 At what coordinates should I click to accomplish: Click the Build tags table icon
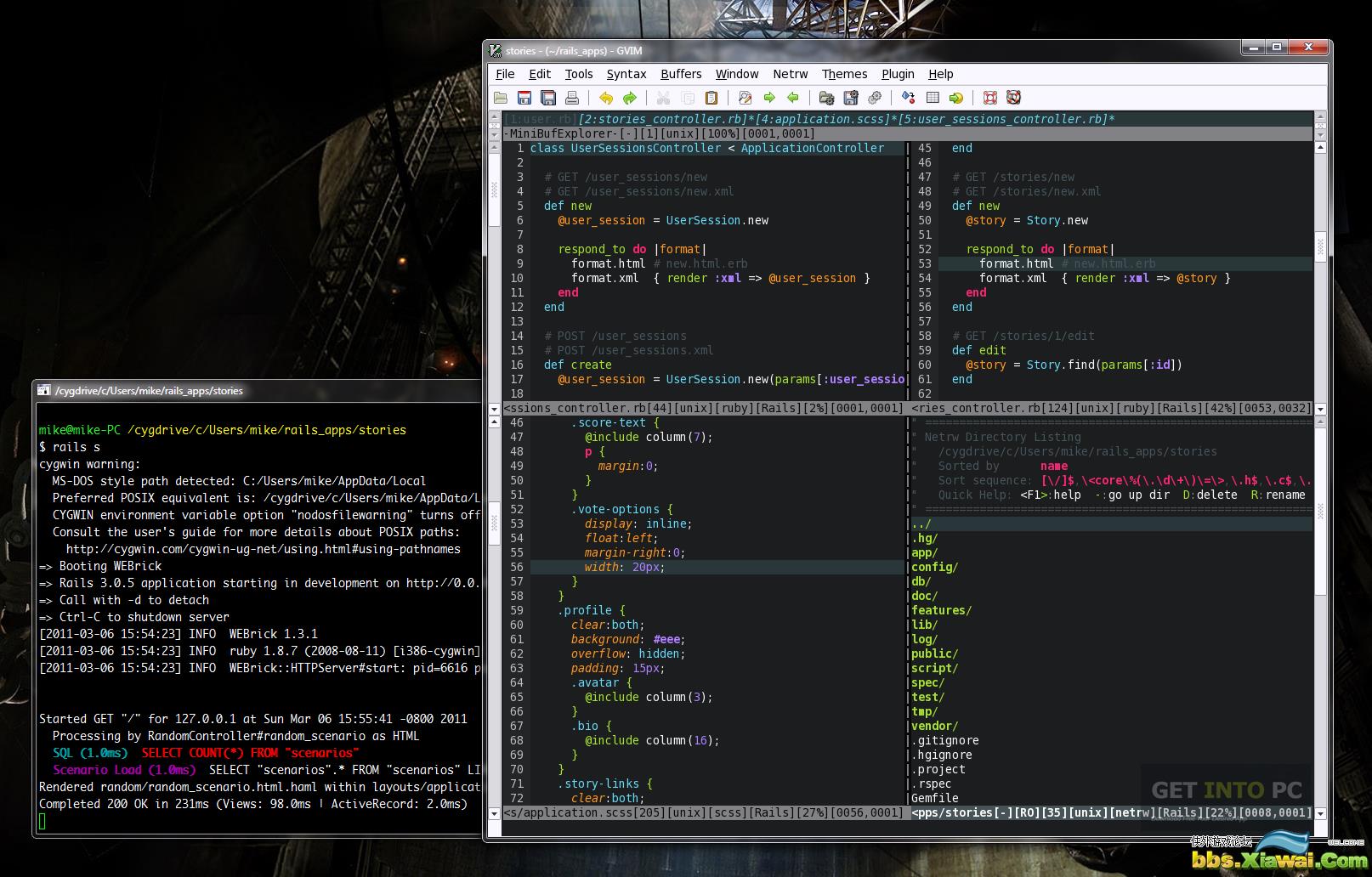tap(933, 98)
